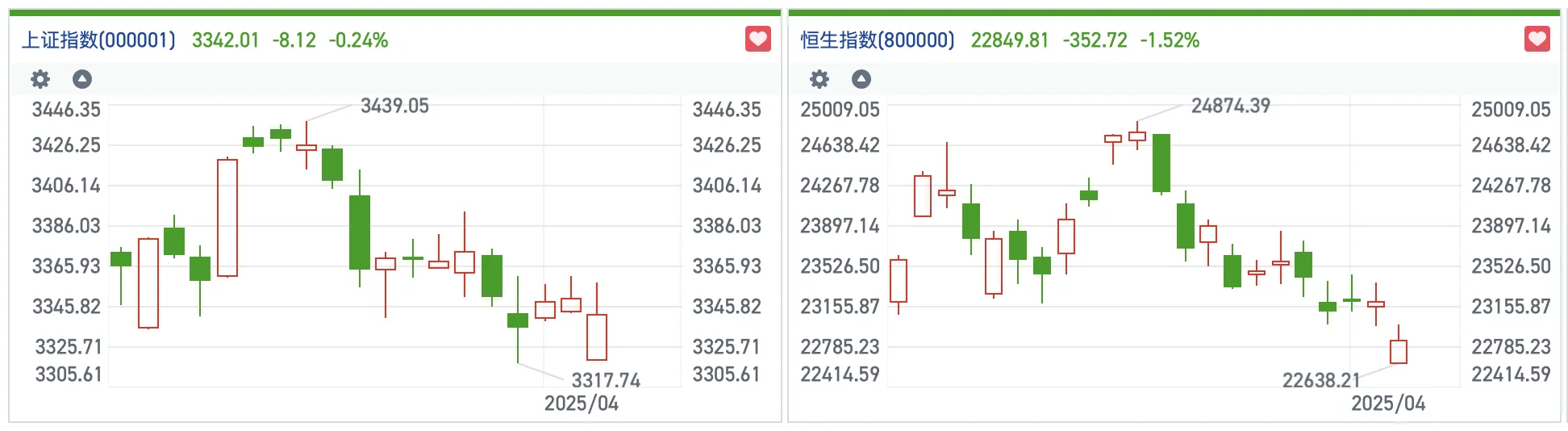The height and width of the screenshot is (431, 1568).
Task: Open settings gear for 恒生指数 chart
Action: point(819,79)
